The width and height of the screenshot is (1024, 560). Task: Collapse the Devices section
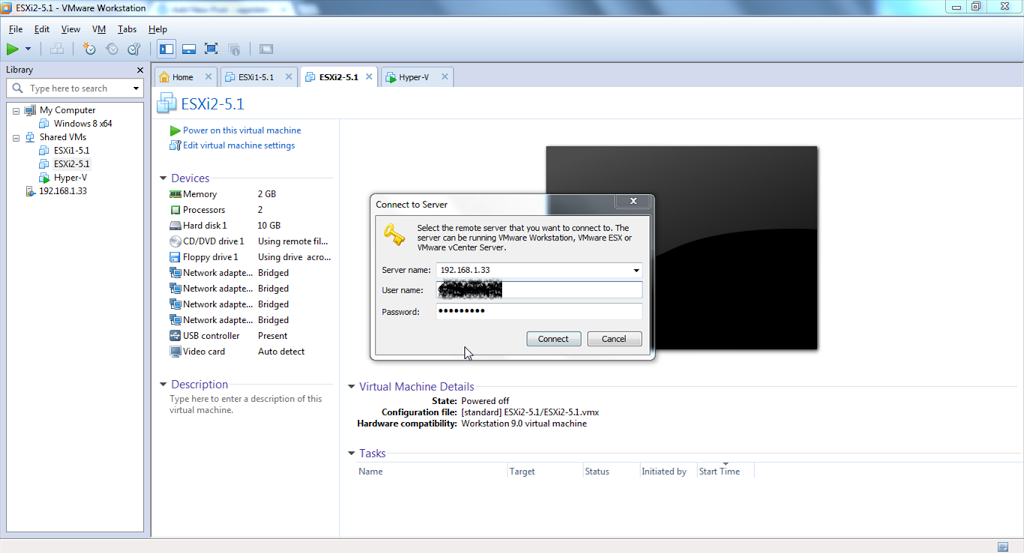coord(163,178)
